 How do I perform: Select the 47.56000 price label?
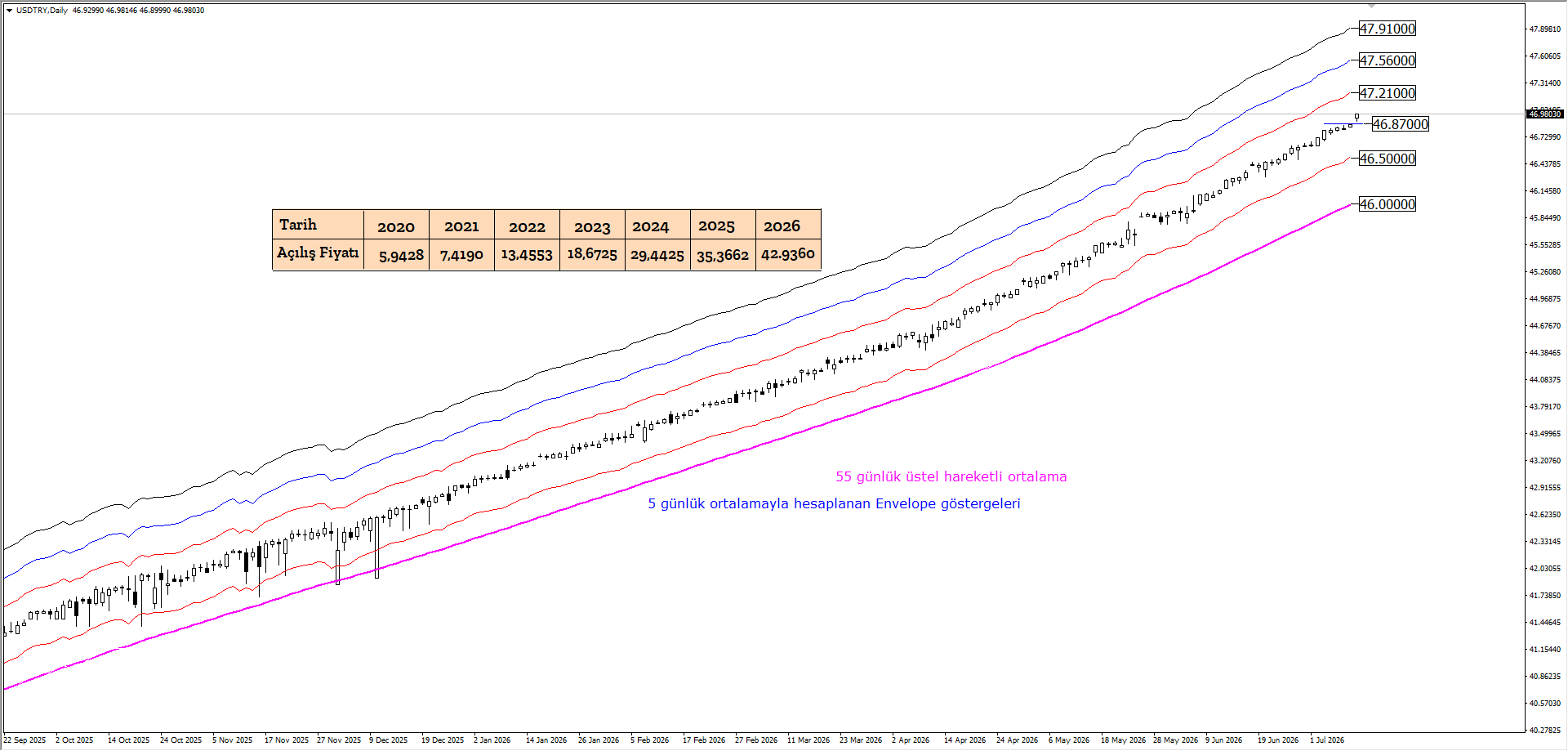pyautogui.click(x=1387, y=60)
